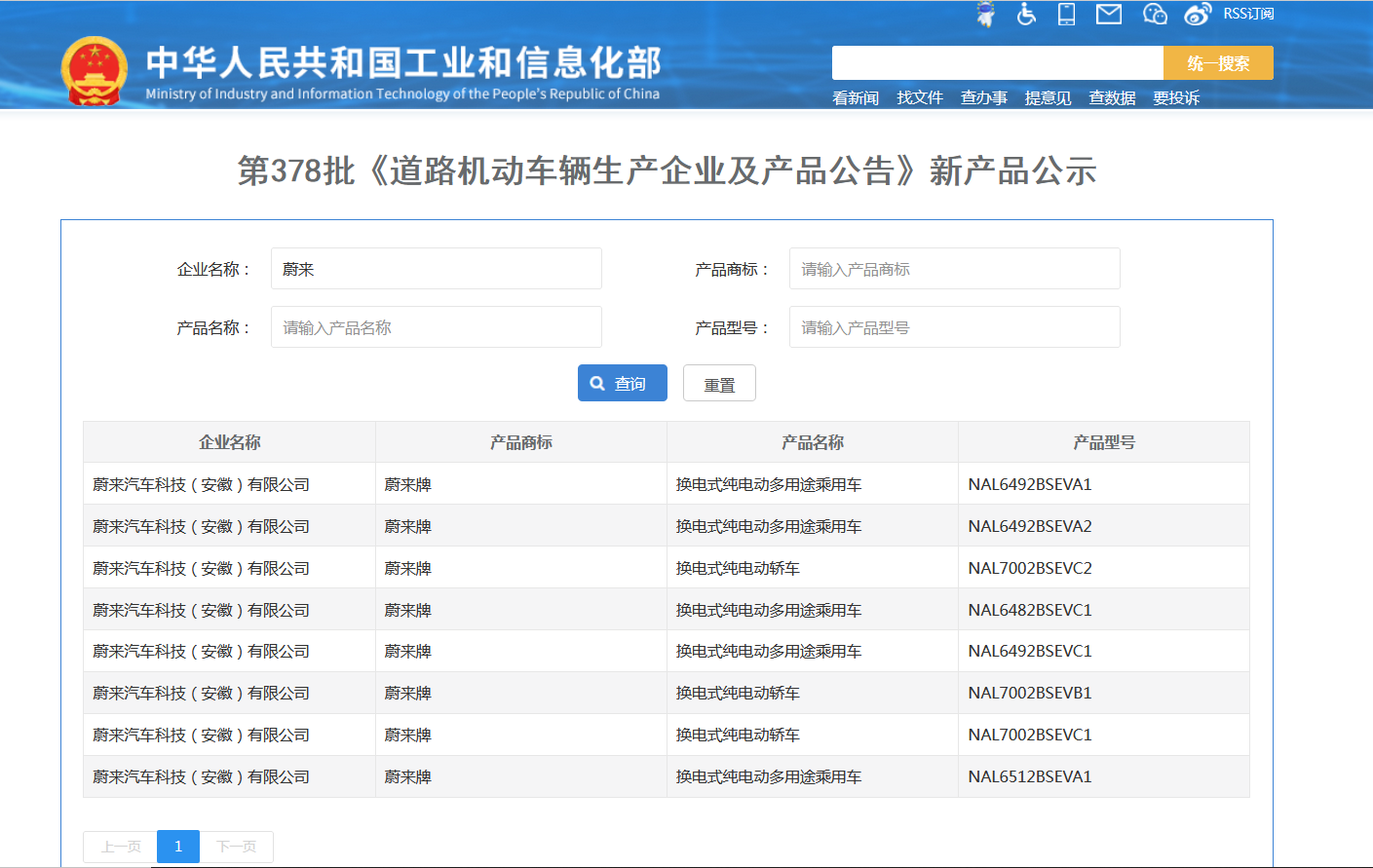Click company name in NAL6492BSEVA2 row
Image resolution: width=1373 pixels, height=868 pixels.
[201, 526]
